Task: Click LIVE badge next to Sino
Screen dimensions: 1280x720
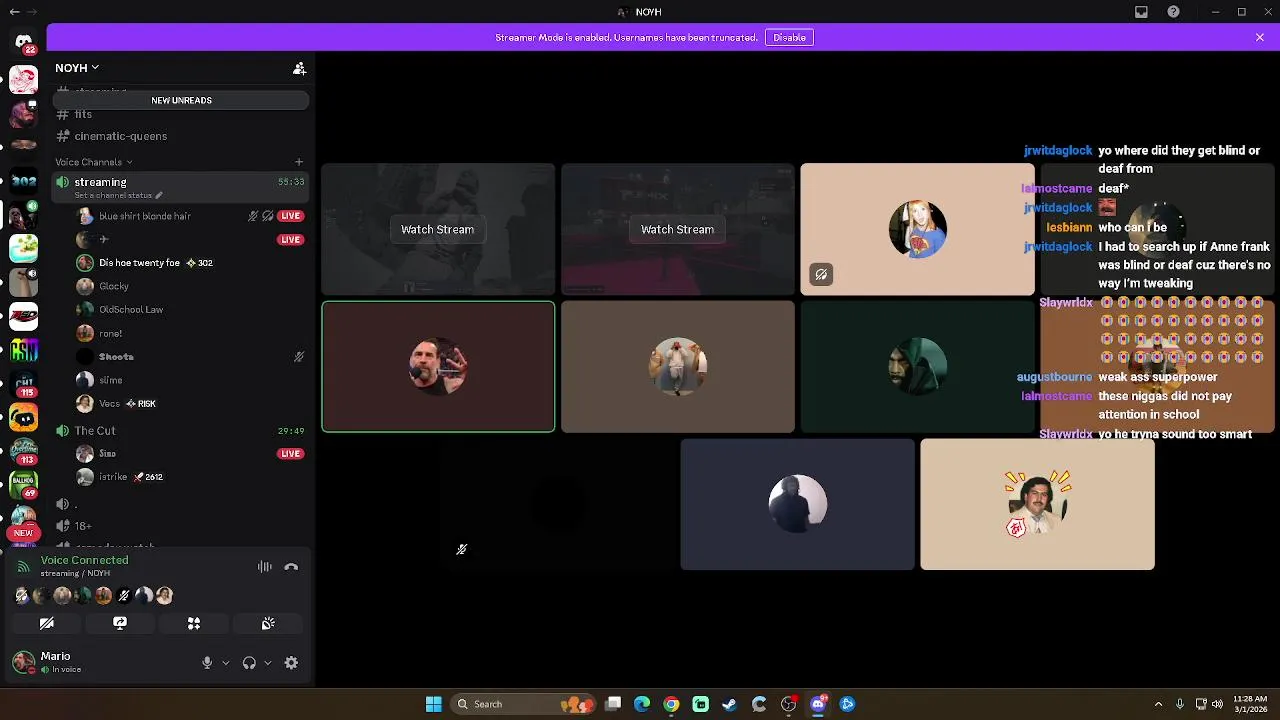Action: (x=291, y=454)
